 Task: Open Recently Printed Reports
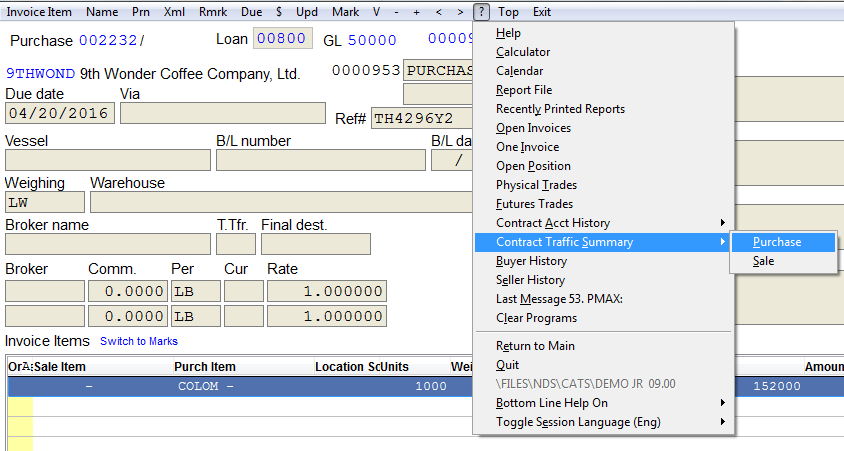pyautogui.click(x=603, y=109)
